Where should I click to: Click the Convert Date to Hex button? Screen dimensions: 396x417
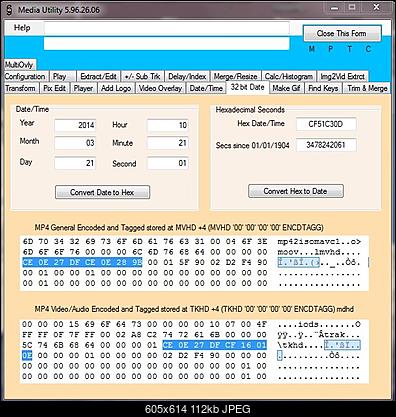102,192
